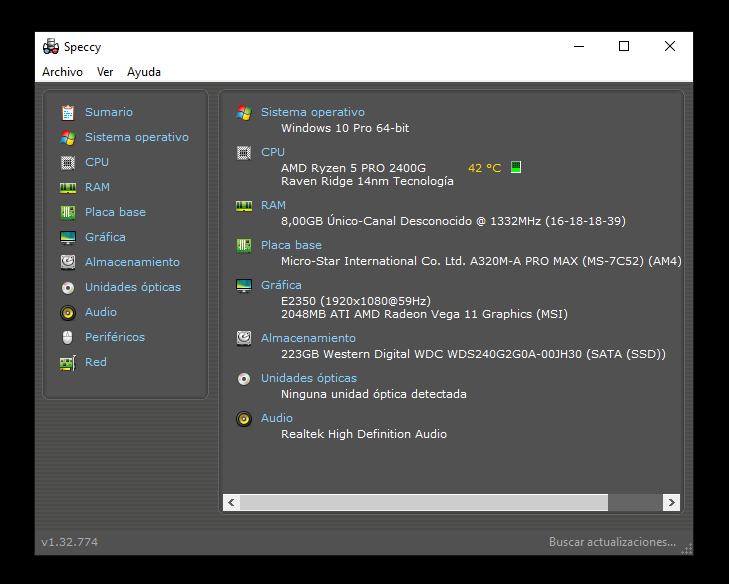Viewport: 729px width, 584px height.
Task: Click the disc icon next to Unidades ópticas heading
Action: coord(244,379)
